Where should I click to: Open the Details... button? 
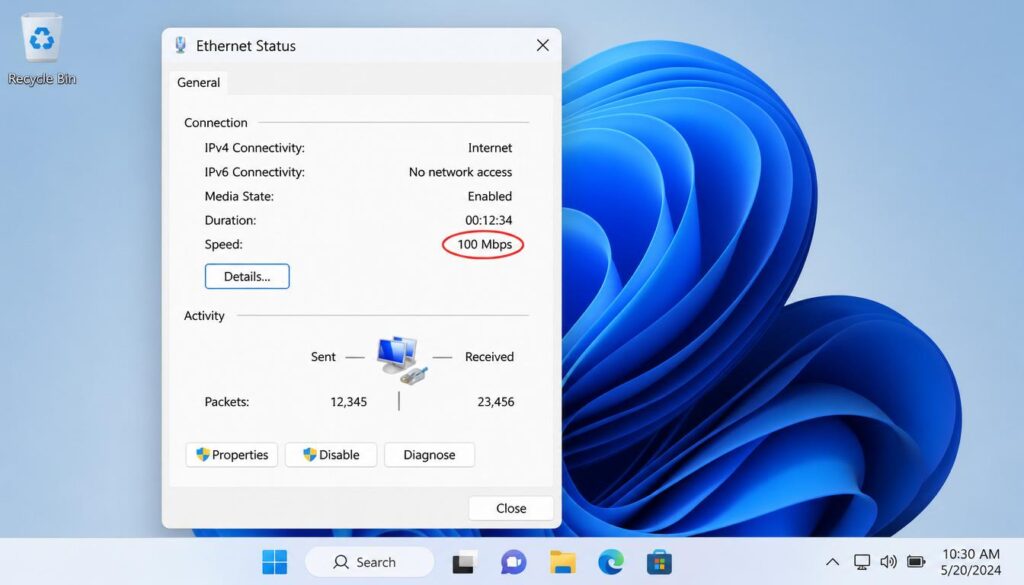247,276
